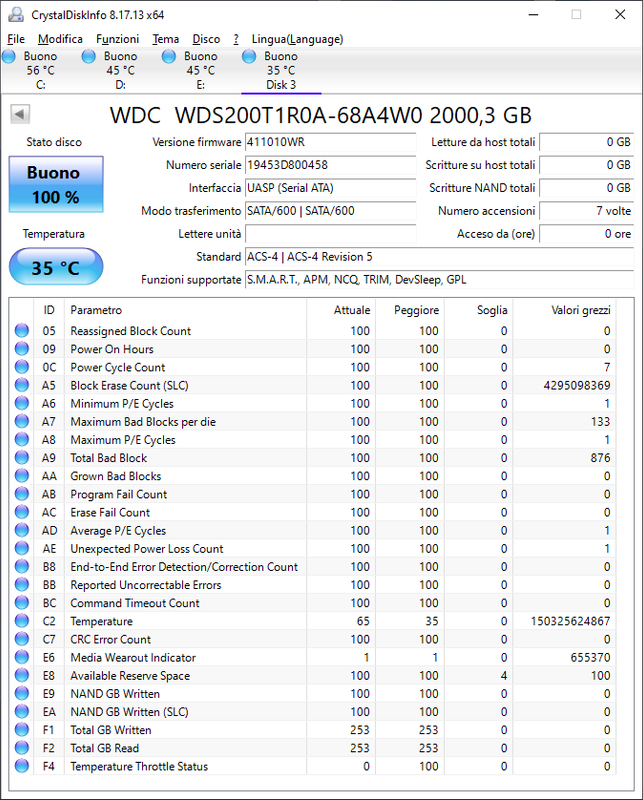This screenshot has height=800, width=643.
Task: Open the File menu
Action: [x=16, y=39]
